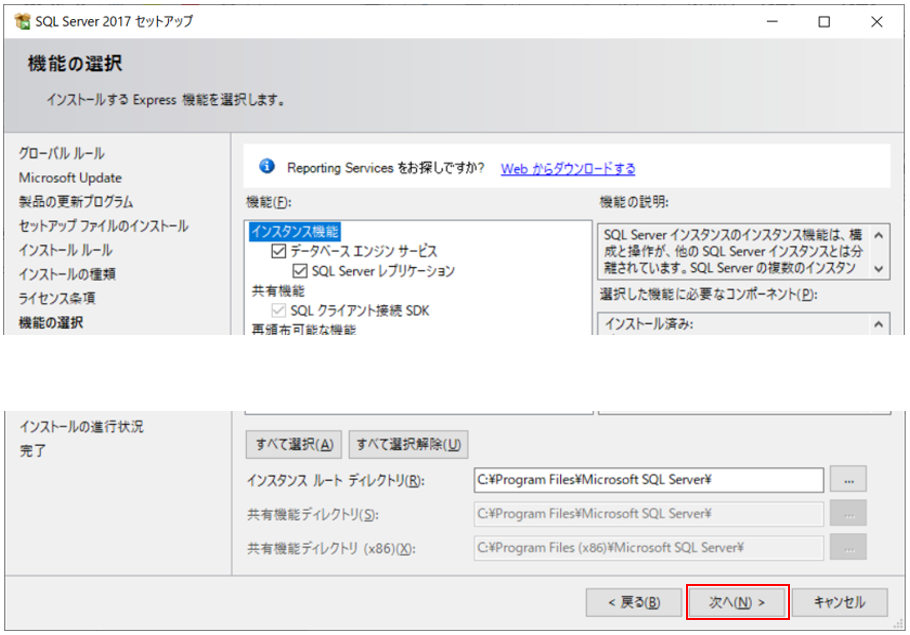The width and height of the screenshot is (910, 635).
Task: Click the SQL Server setup package icon
Action: 22,21
